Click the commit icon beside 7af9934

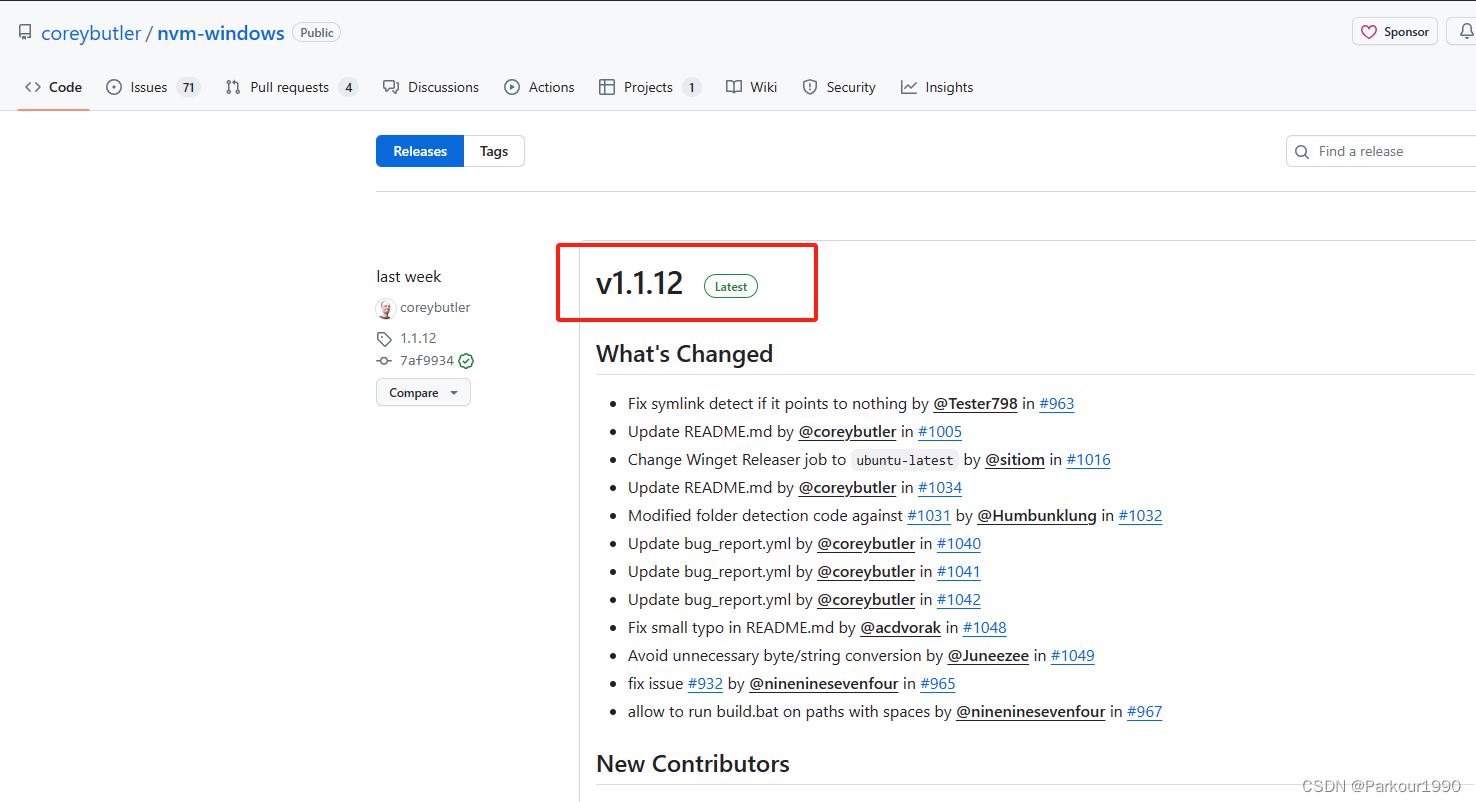tap(384, 361)
